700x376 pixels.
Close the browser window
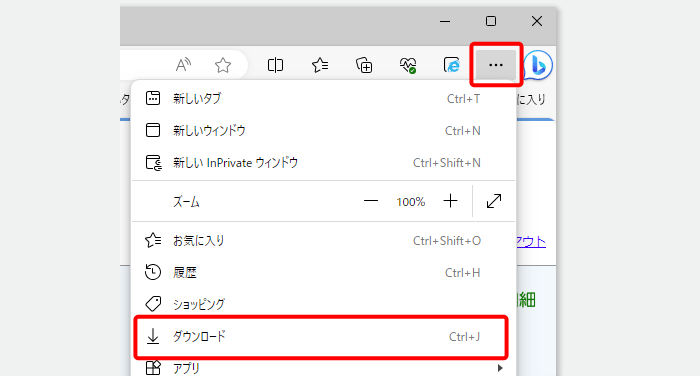tap(537, 21)
